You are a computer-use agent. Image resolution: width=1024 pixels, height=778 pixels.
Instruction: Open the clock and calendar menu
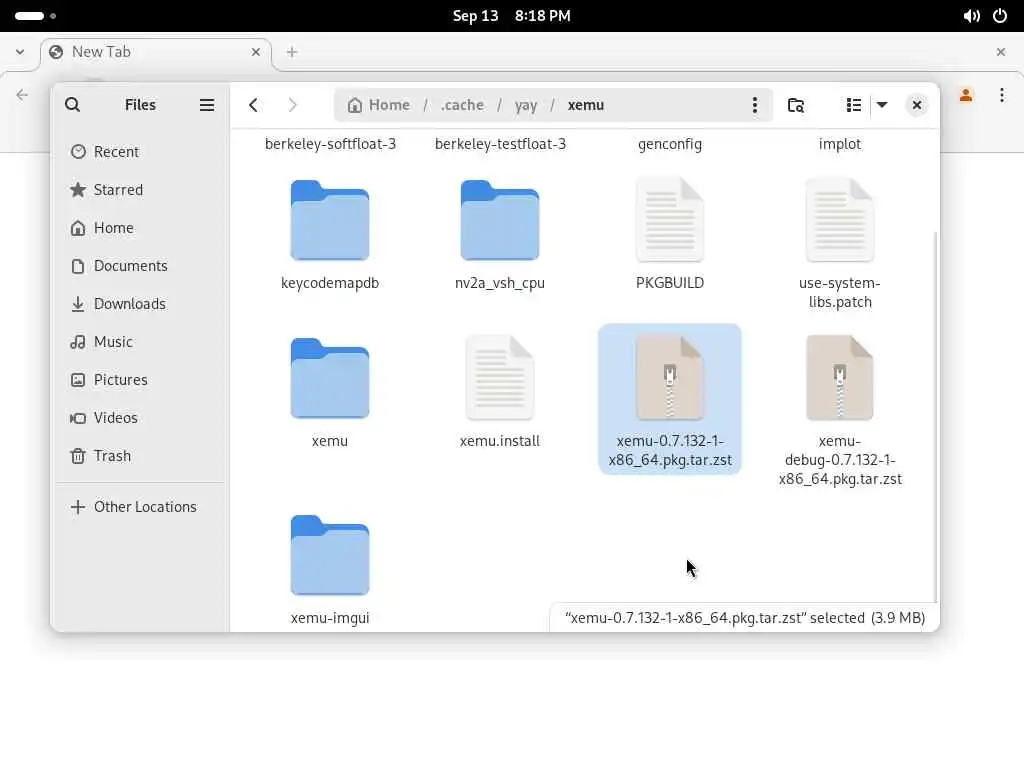[x=511, y=16]
